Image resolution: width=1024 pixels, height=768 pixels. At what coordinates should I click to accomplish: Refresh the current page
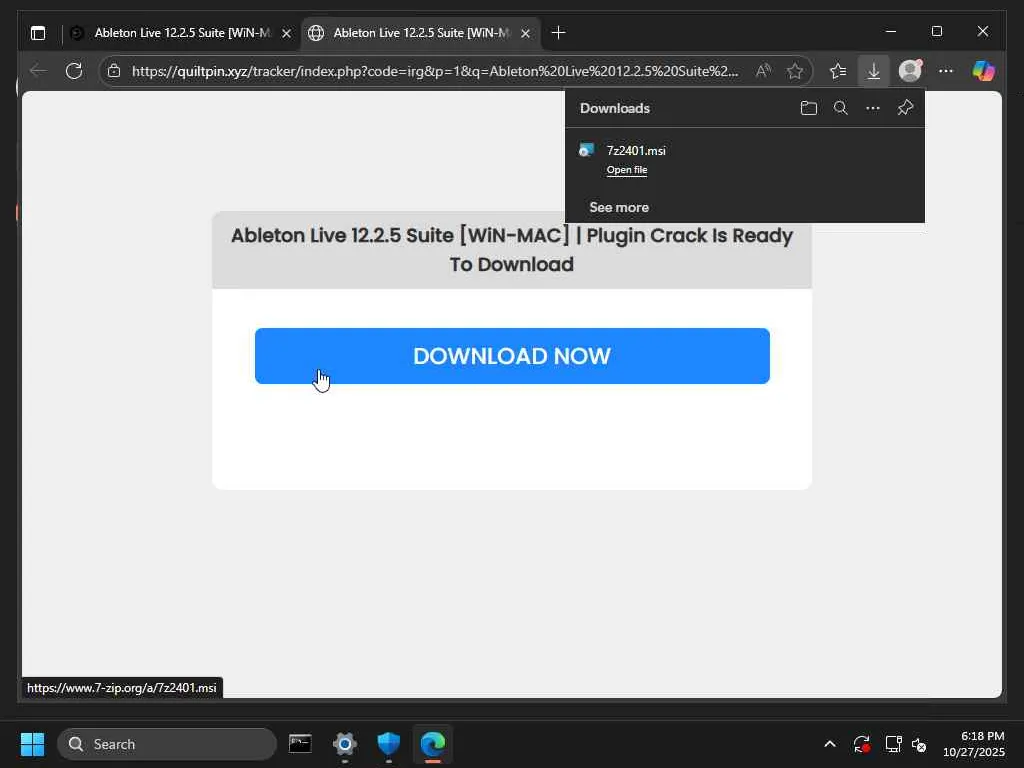(x=74, y=71)
